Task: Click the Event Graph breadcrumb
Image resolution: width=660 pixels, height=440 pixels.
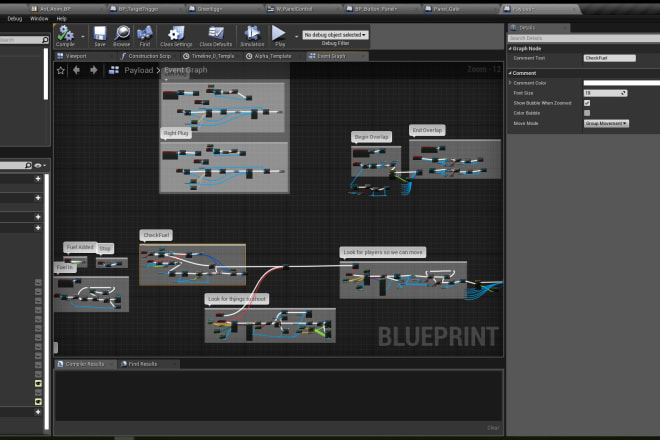Action: point(186,70)
